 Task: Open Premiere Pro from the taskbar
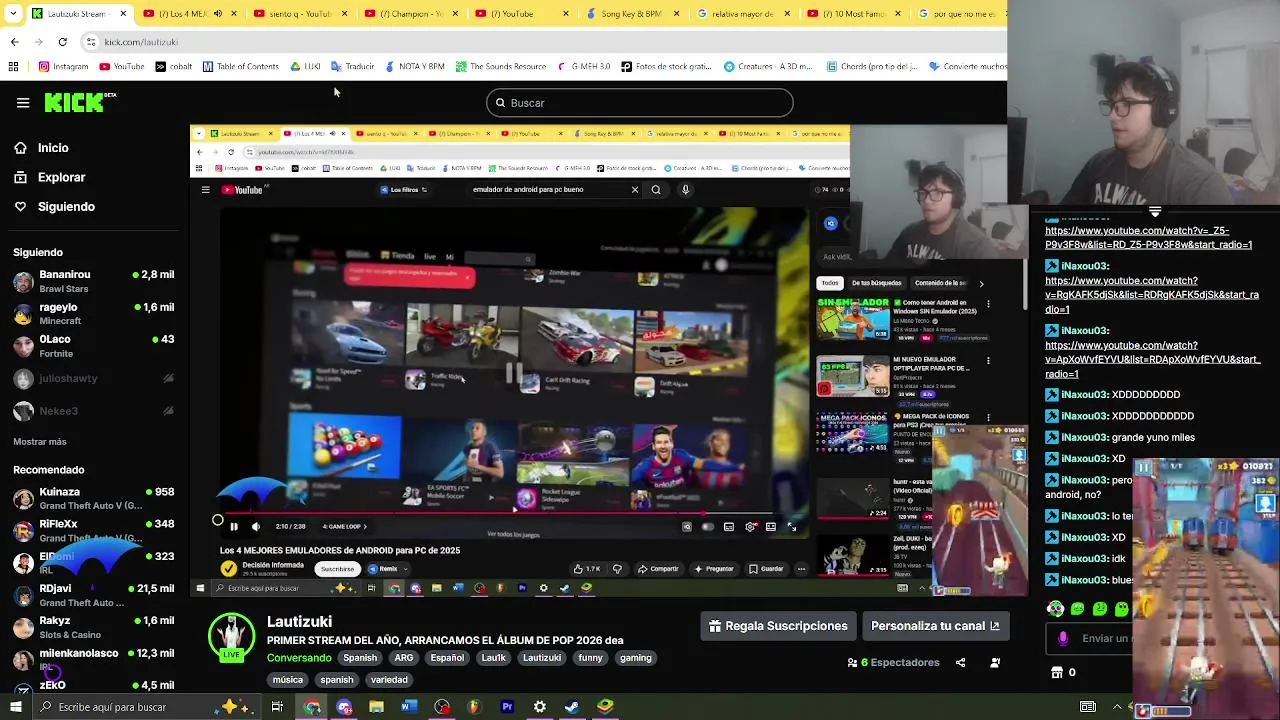point(507,707)
